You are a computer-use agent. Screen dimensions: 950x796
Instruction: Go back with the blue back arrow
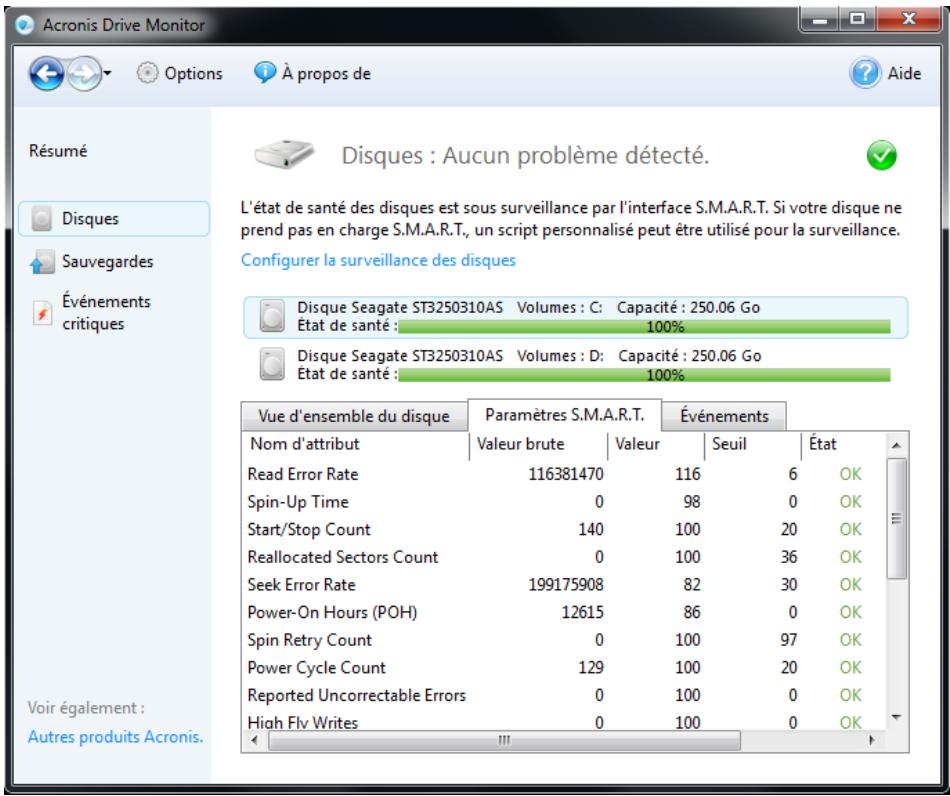tap(46, 73)
